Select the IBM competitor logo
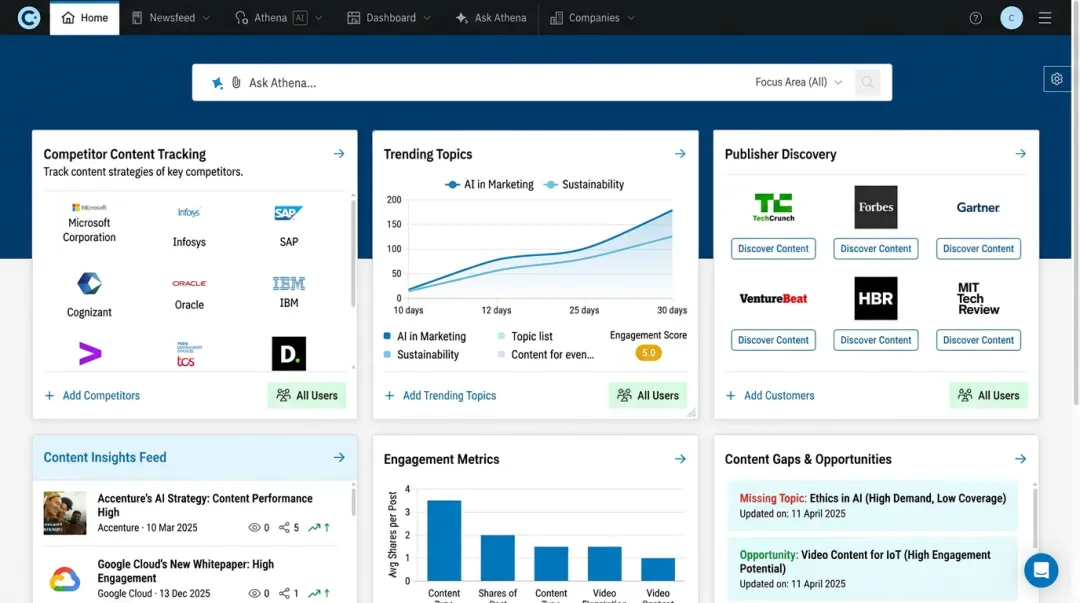 tap(289, 283)
